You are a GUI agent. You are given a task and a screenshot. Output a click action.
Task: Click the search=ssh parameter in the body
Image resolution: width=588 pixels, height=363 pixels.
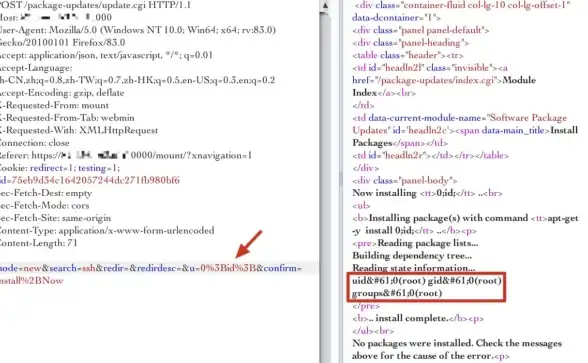pos(72,268)
